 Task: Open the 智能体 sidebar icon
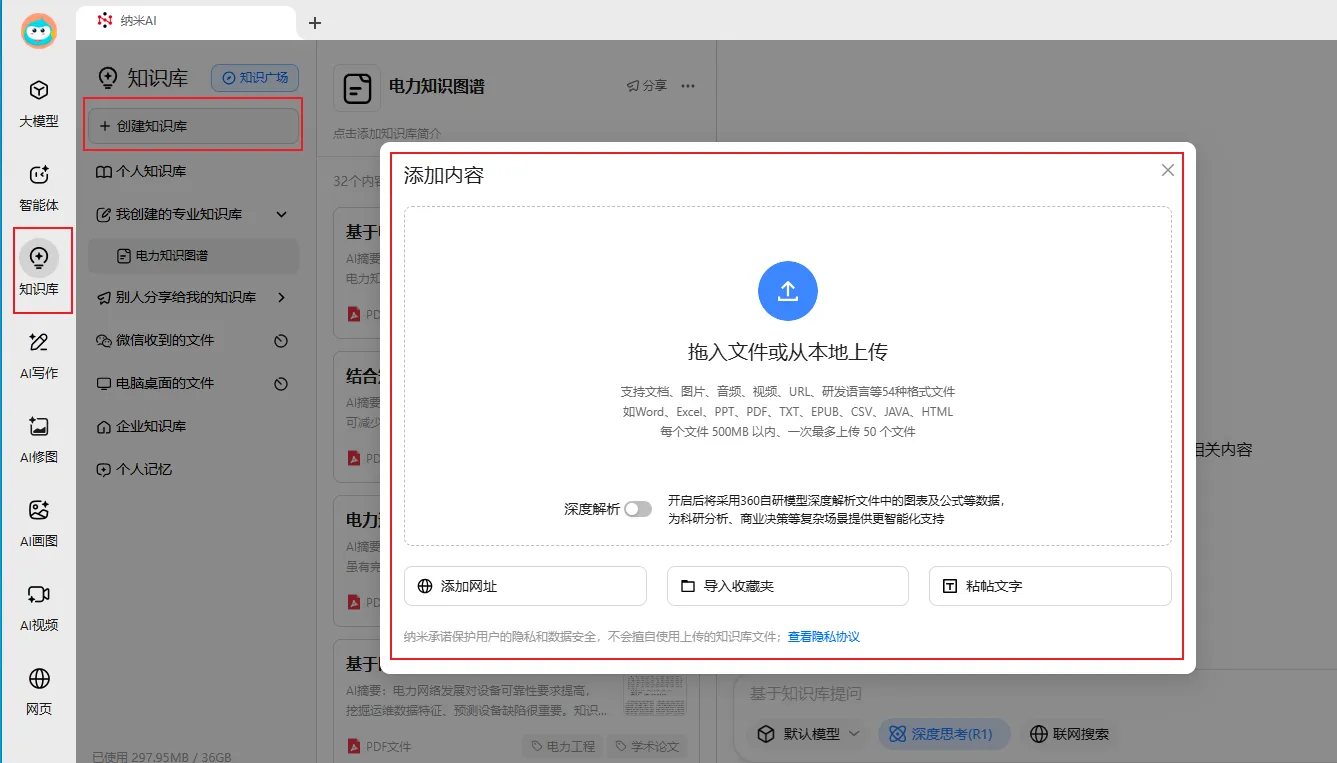click(x=39, y=188)
